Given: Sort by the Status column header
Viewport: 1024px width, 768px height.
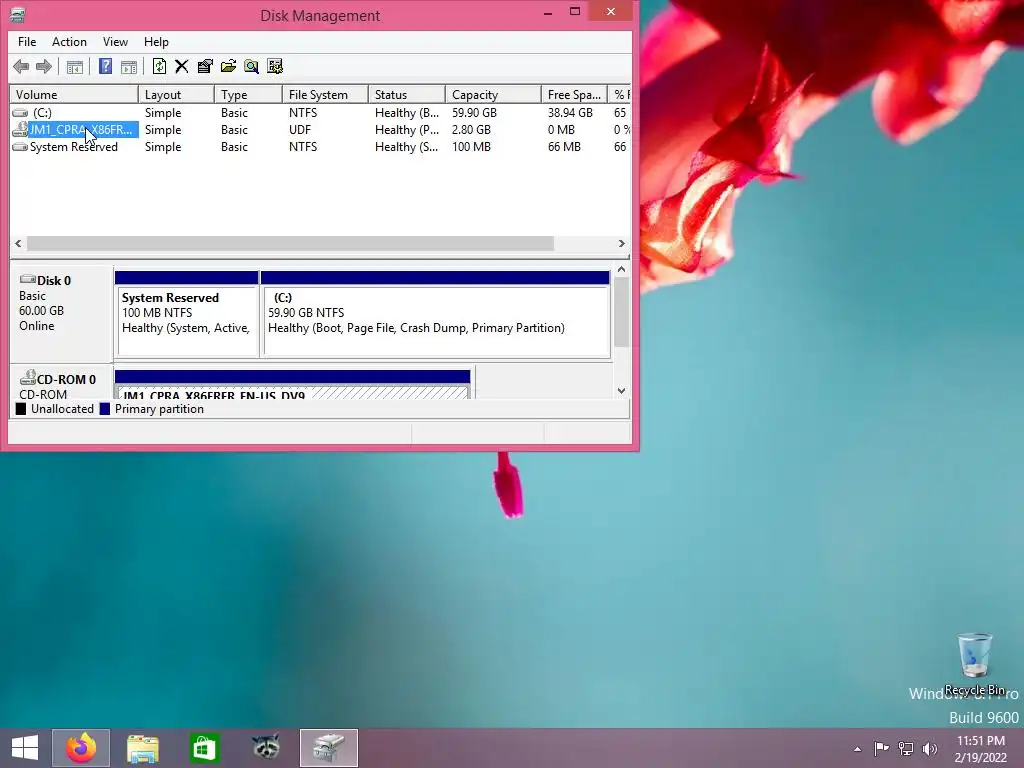Looking at the screenshot, I should point(407,95).
